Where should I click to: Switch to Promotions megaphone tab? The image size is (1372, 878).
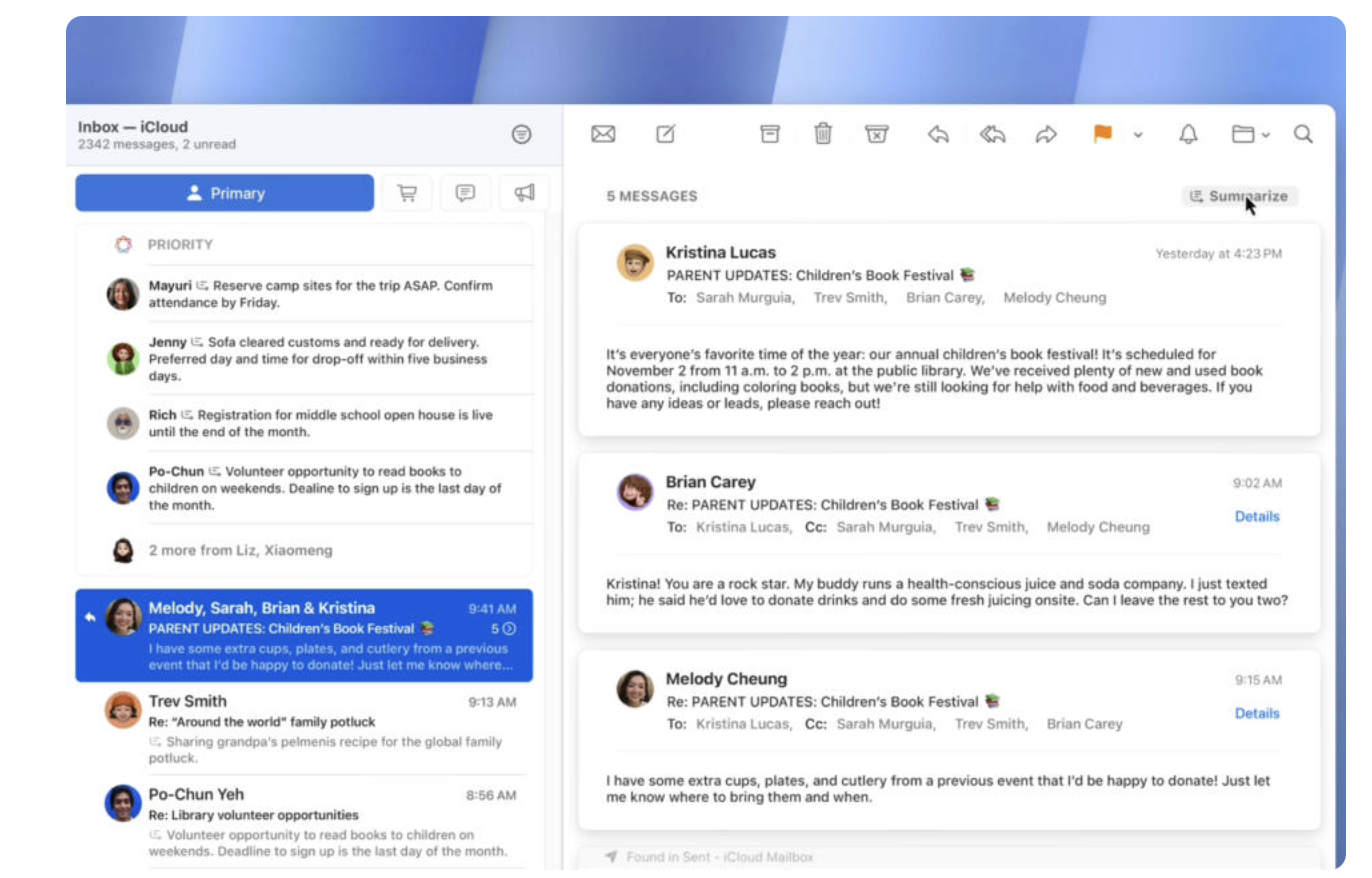point(524,193)
